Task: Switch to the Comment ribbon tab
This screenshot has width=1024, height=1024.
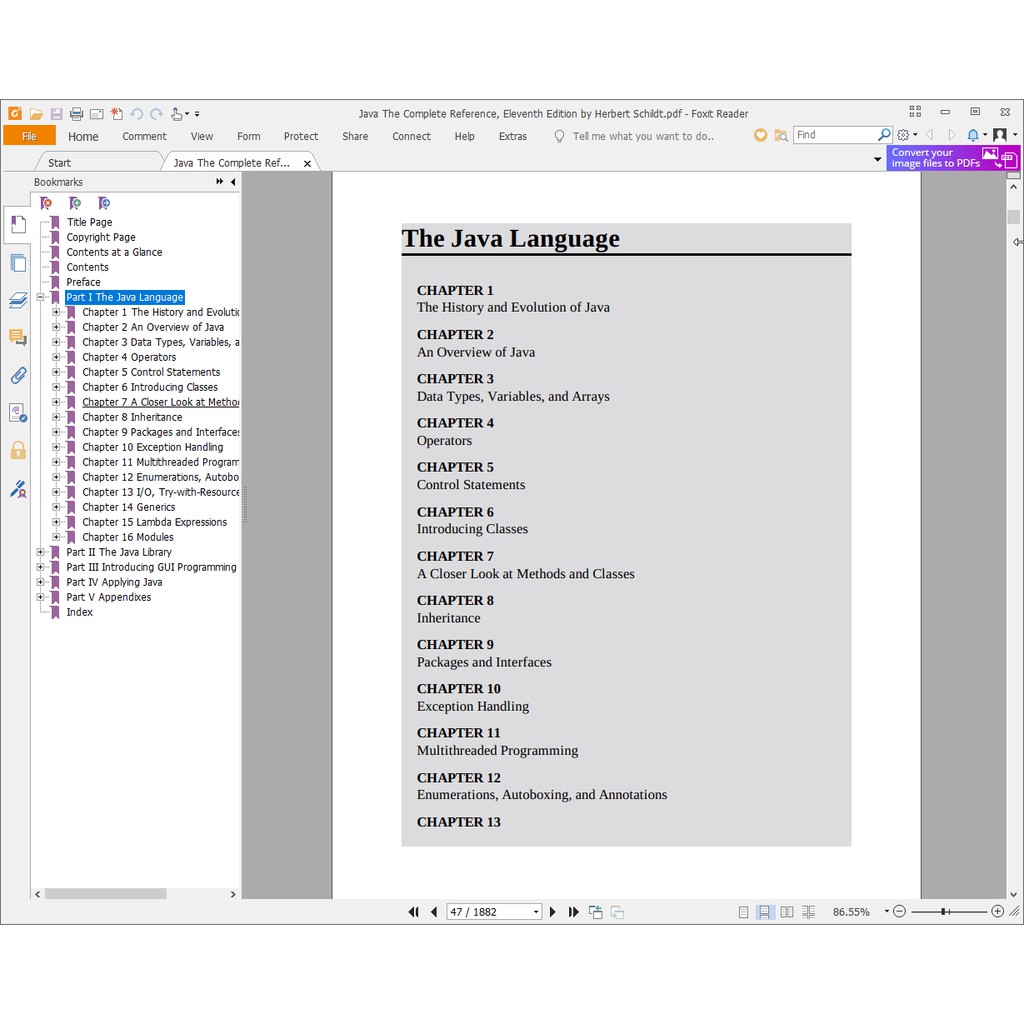Action: pyautogui.click(x=144, y=136)
